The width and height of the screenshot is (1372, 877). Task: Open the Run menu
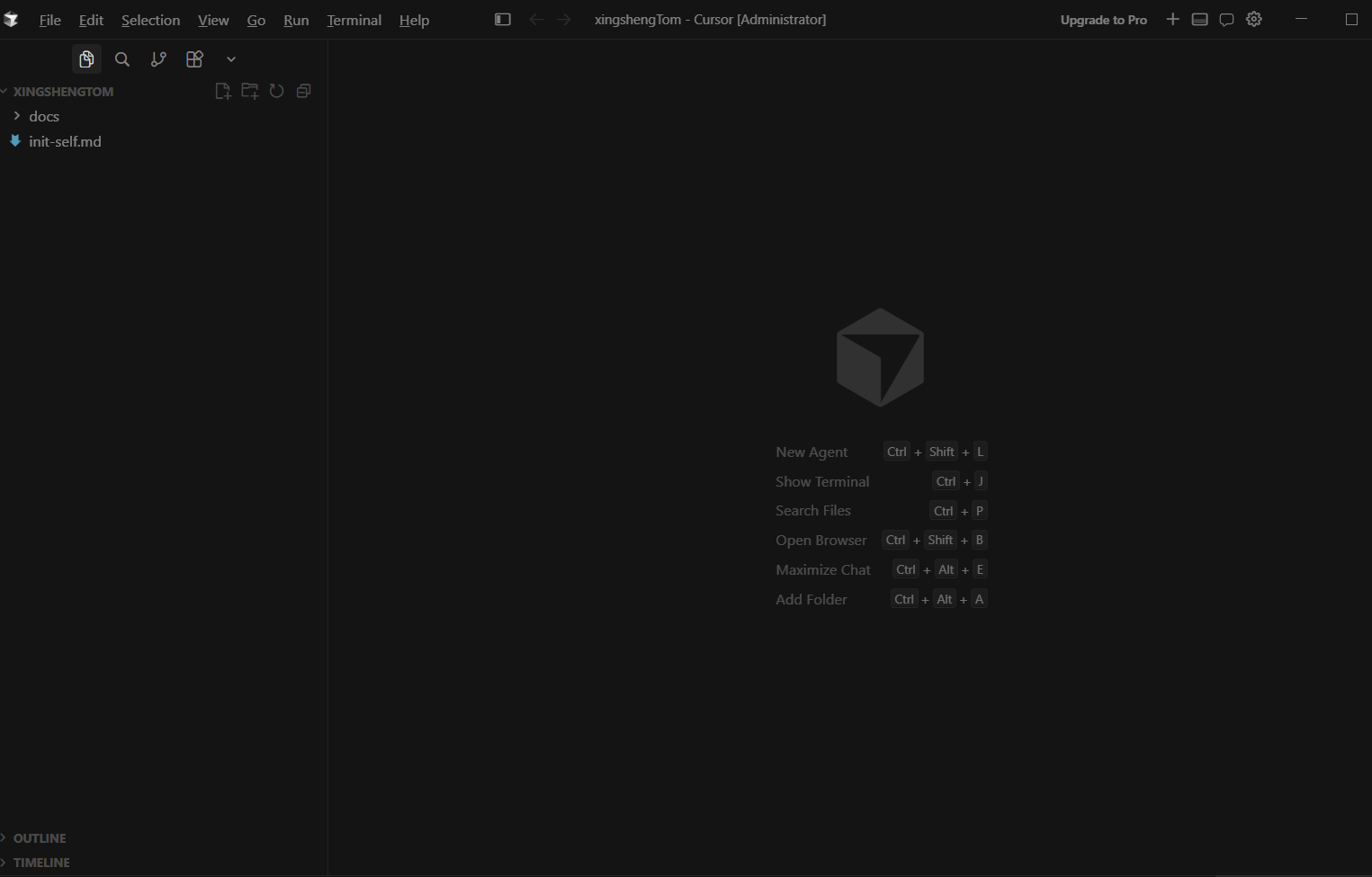tap(296, 20)
